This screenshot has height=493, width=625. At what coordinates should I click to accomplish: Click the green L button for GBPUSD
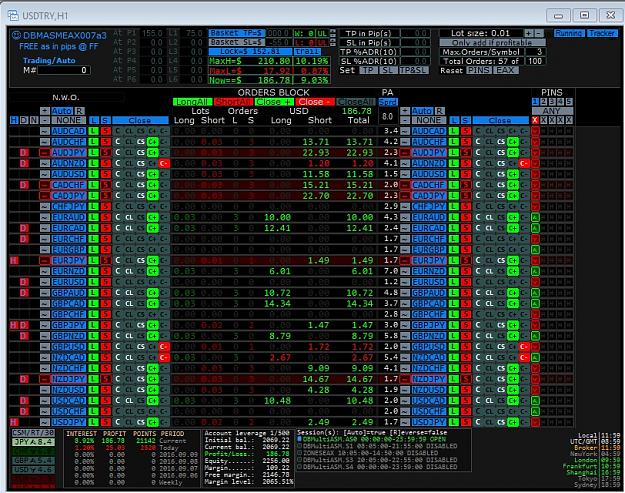[93, 347]
